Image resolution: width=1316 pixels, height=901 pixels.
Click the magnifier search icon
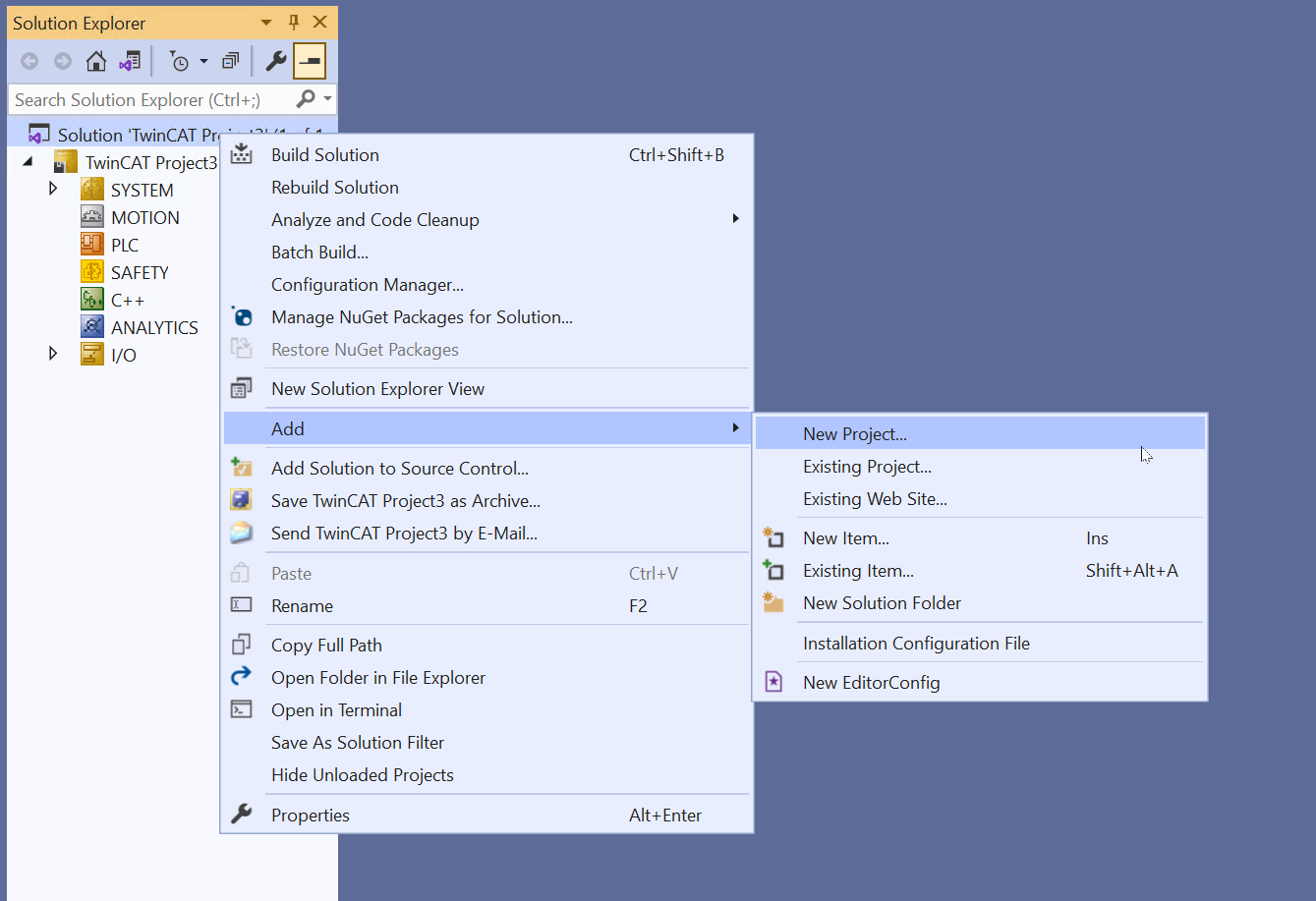[306, 99]
